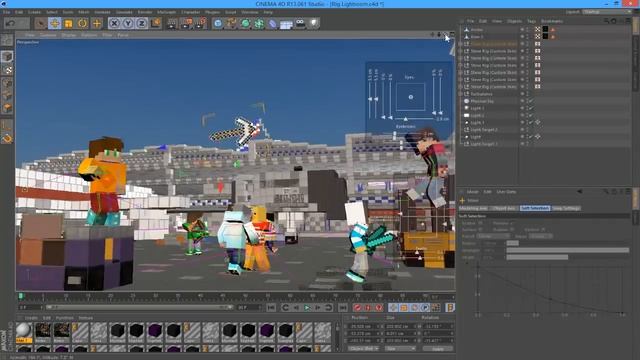Go to start of animation
The width and height of the screenshot is (640, 360).
click(x=271, y=308)
